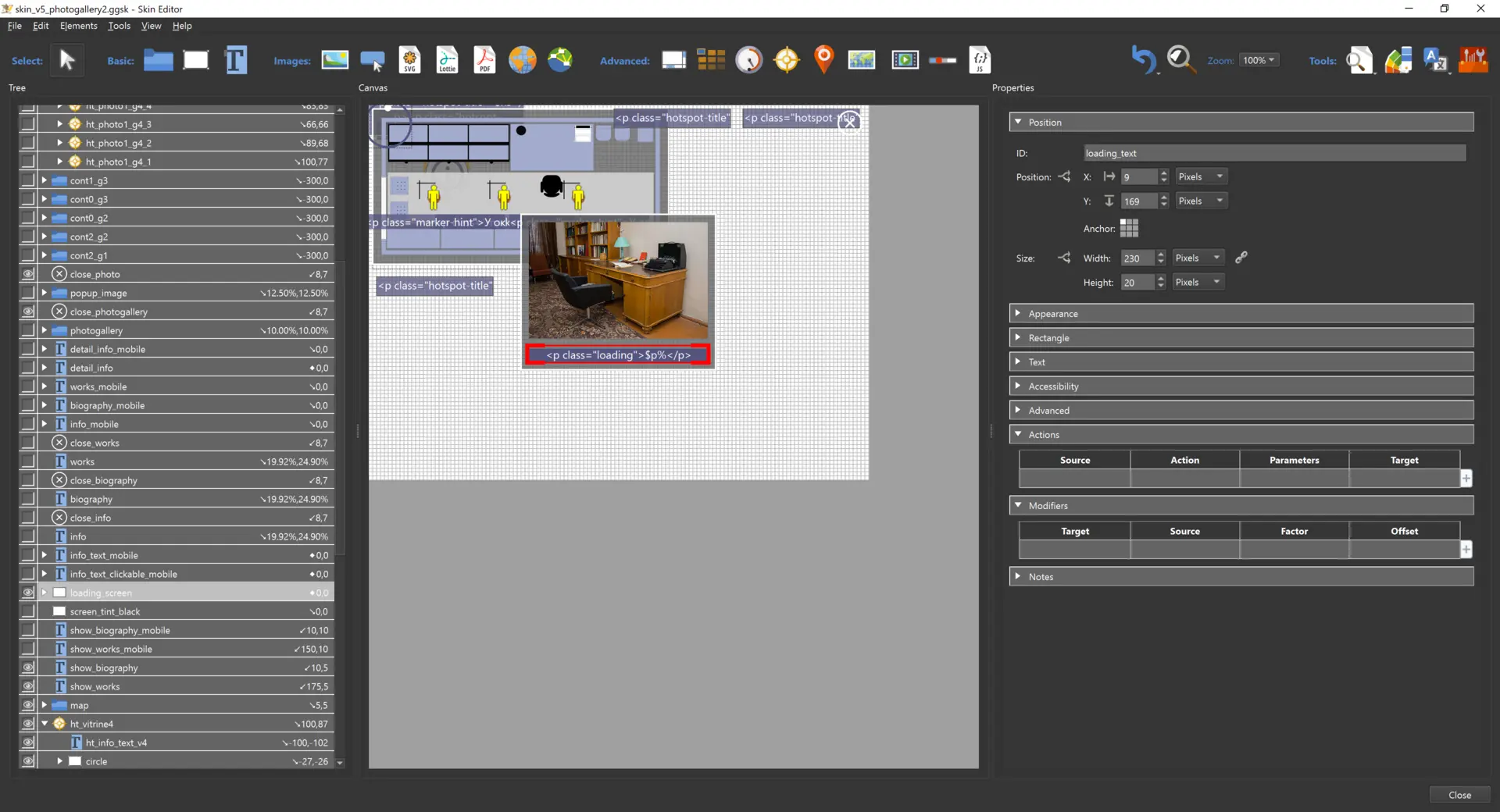
Task: Click the Close button
Action: pyautogui.click(x=1459, y=795)
